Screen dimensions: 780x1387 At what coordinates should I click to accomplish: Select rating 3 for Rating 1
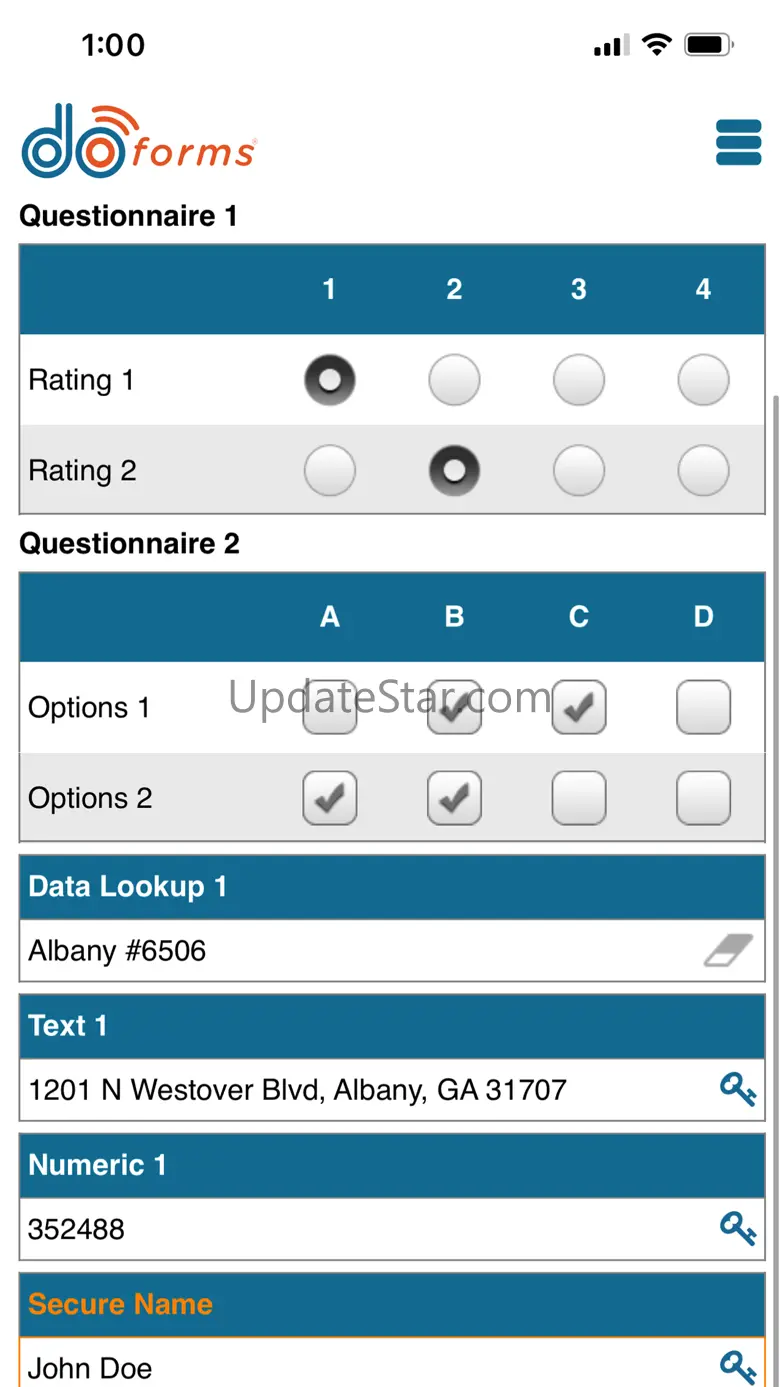(579, 380)
